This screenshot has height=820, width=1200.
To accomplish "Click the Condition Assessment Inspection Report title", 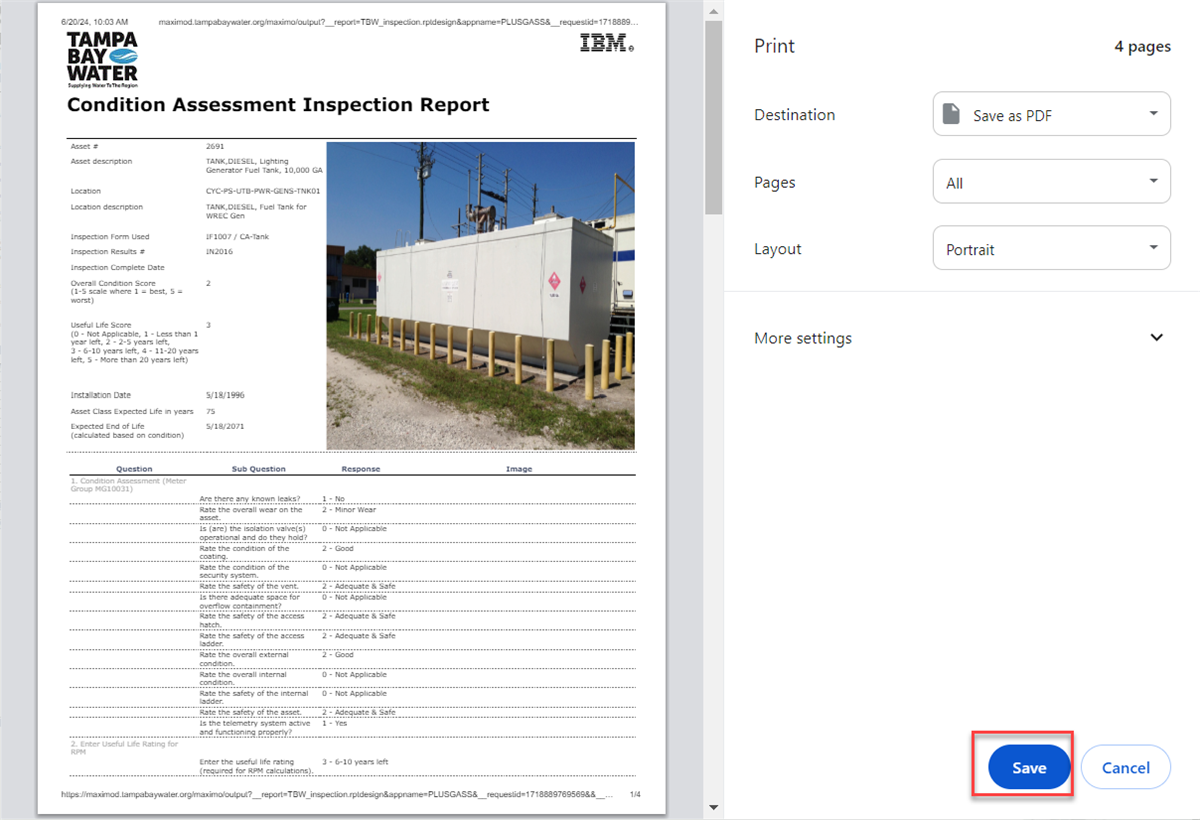I will pos(279,104).
